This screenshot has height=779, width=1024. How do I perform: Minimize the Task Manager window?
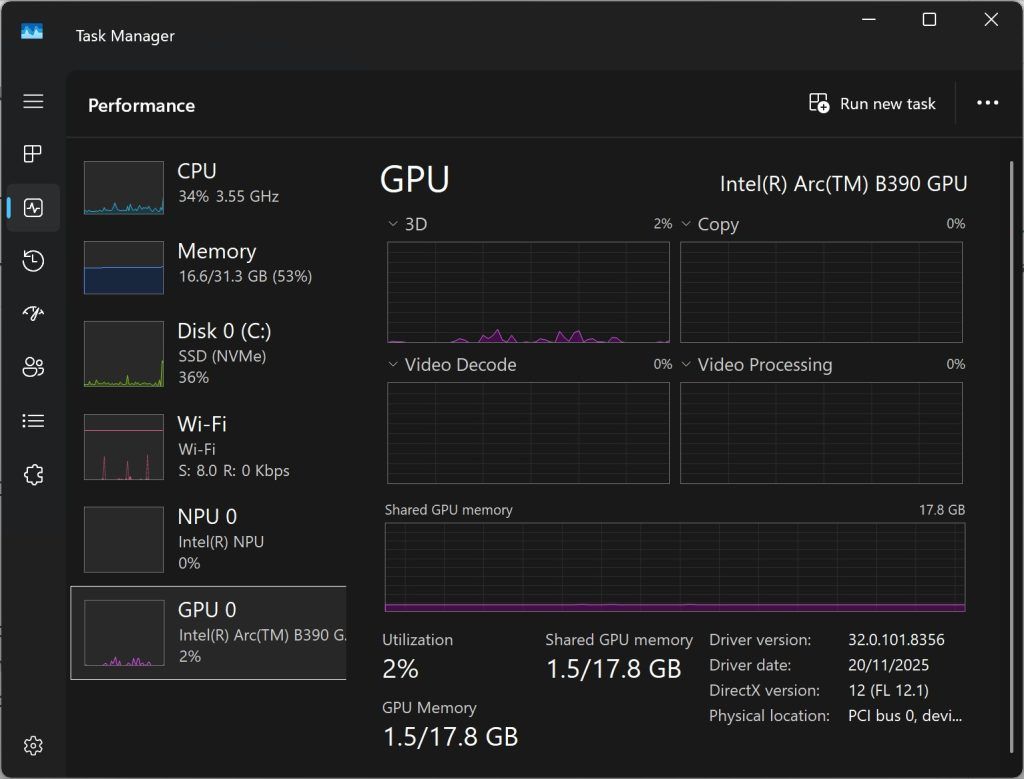[x=869, y=20]
